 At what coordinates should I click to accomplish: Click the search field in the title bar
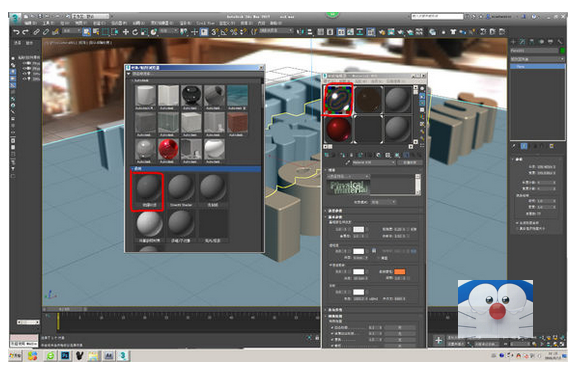pyautogui.click(x=437, y=16)
